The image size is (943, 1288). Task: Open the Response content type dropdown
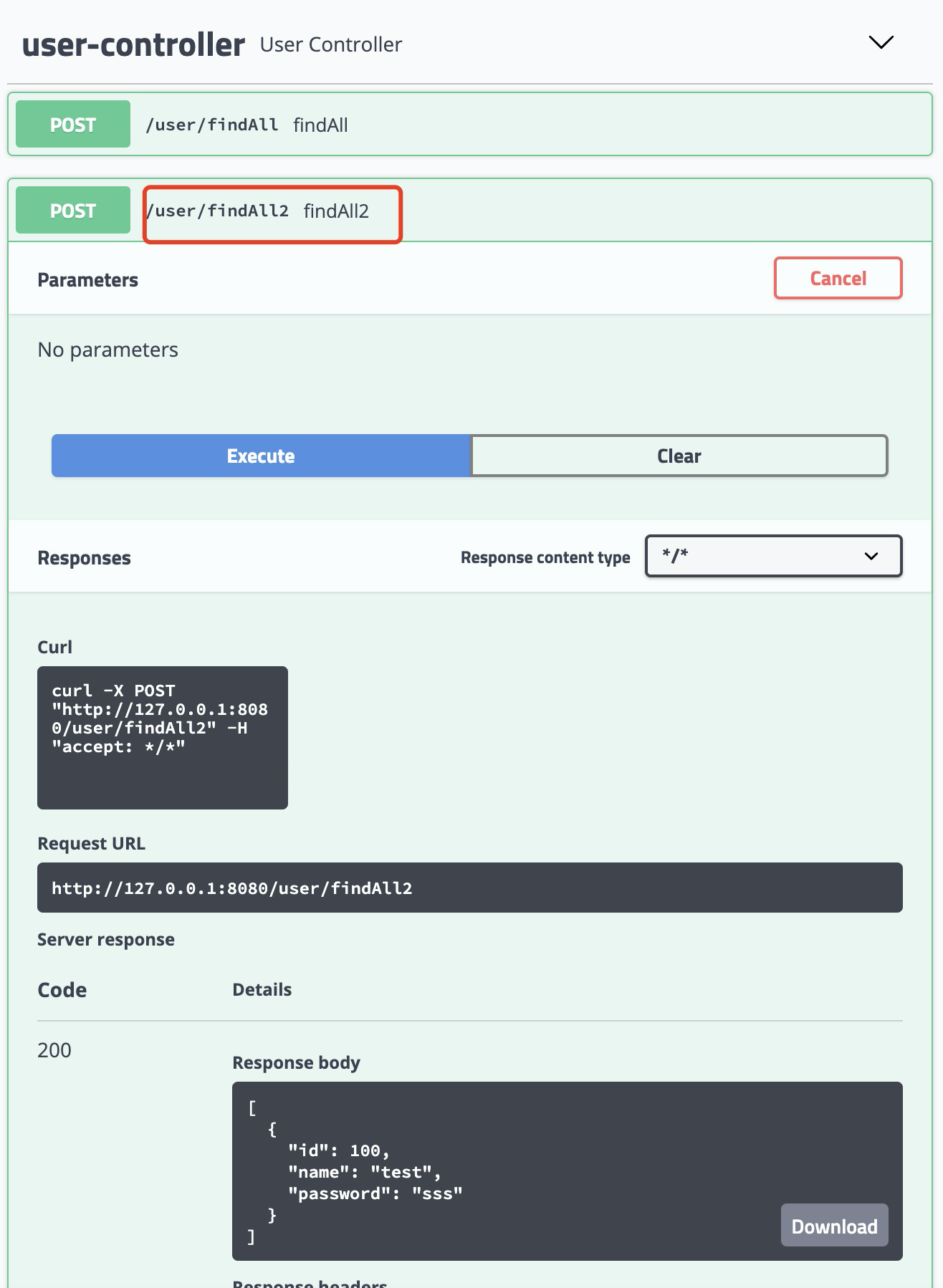[x=773, y=555]
